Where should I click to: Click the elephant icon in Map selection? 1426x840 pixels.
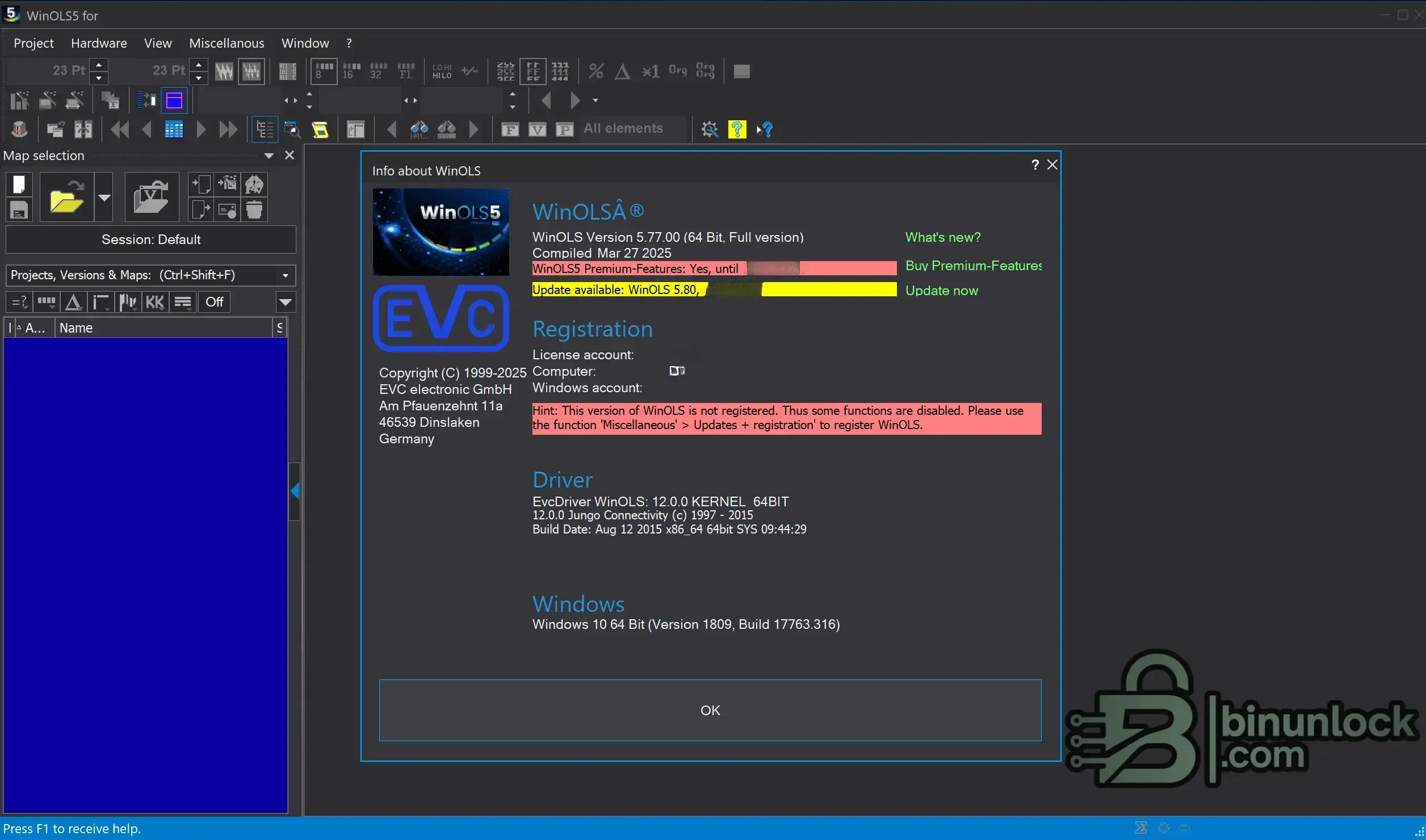tap(254, 184)
